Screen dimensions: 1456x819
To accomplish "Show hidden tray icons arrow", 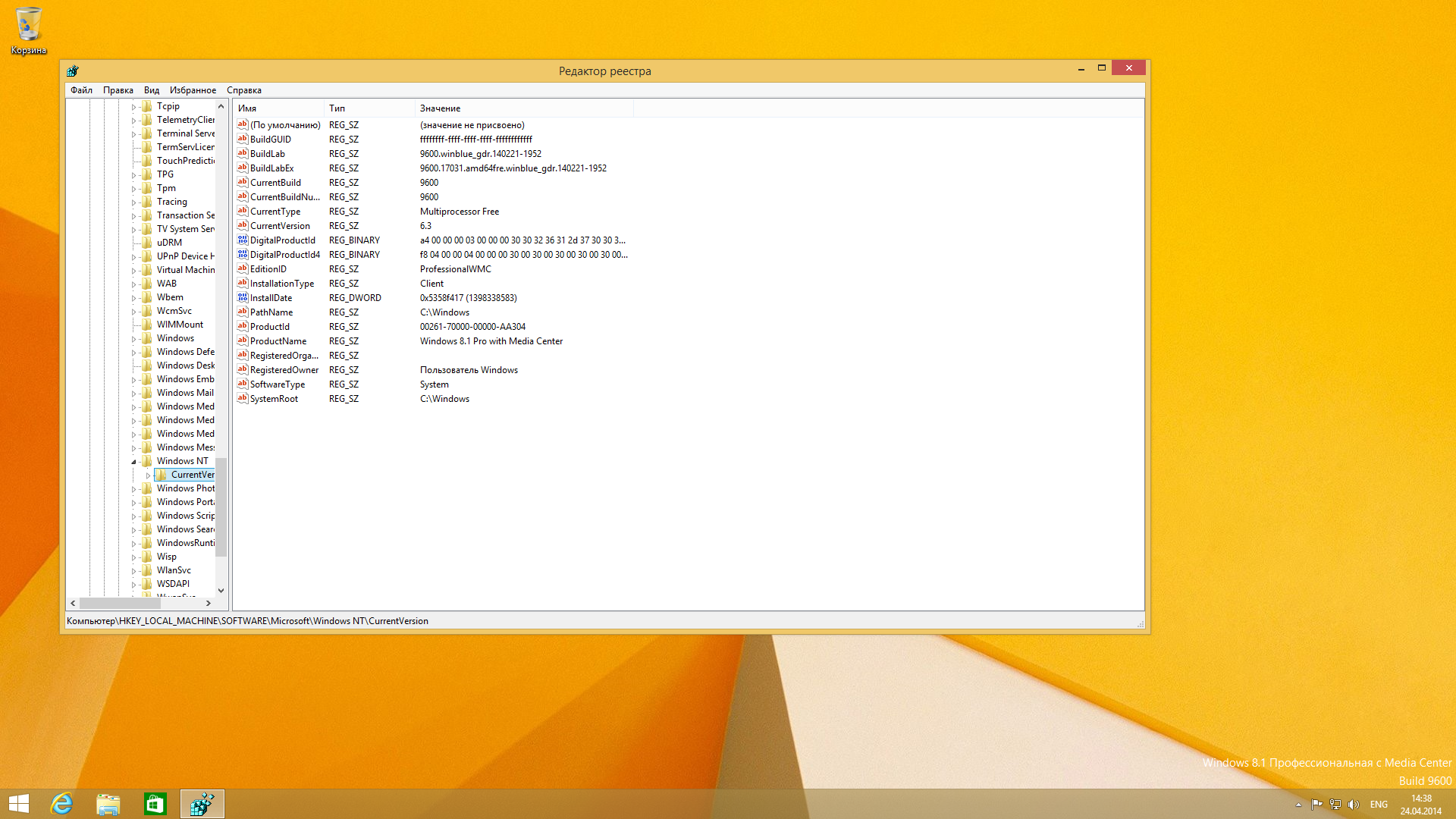I will pos(1298,805).
